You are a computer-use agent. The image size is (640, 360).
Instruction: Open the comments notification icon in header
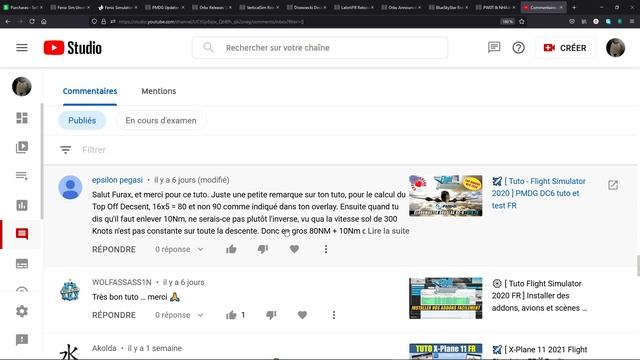[x=494, y=47]
